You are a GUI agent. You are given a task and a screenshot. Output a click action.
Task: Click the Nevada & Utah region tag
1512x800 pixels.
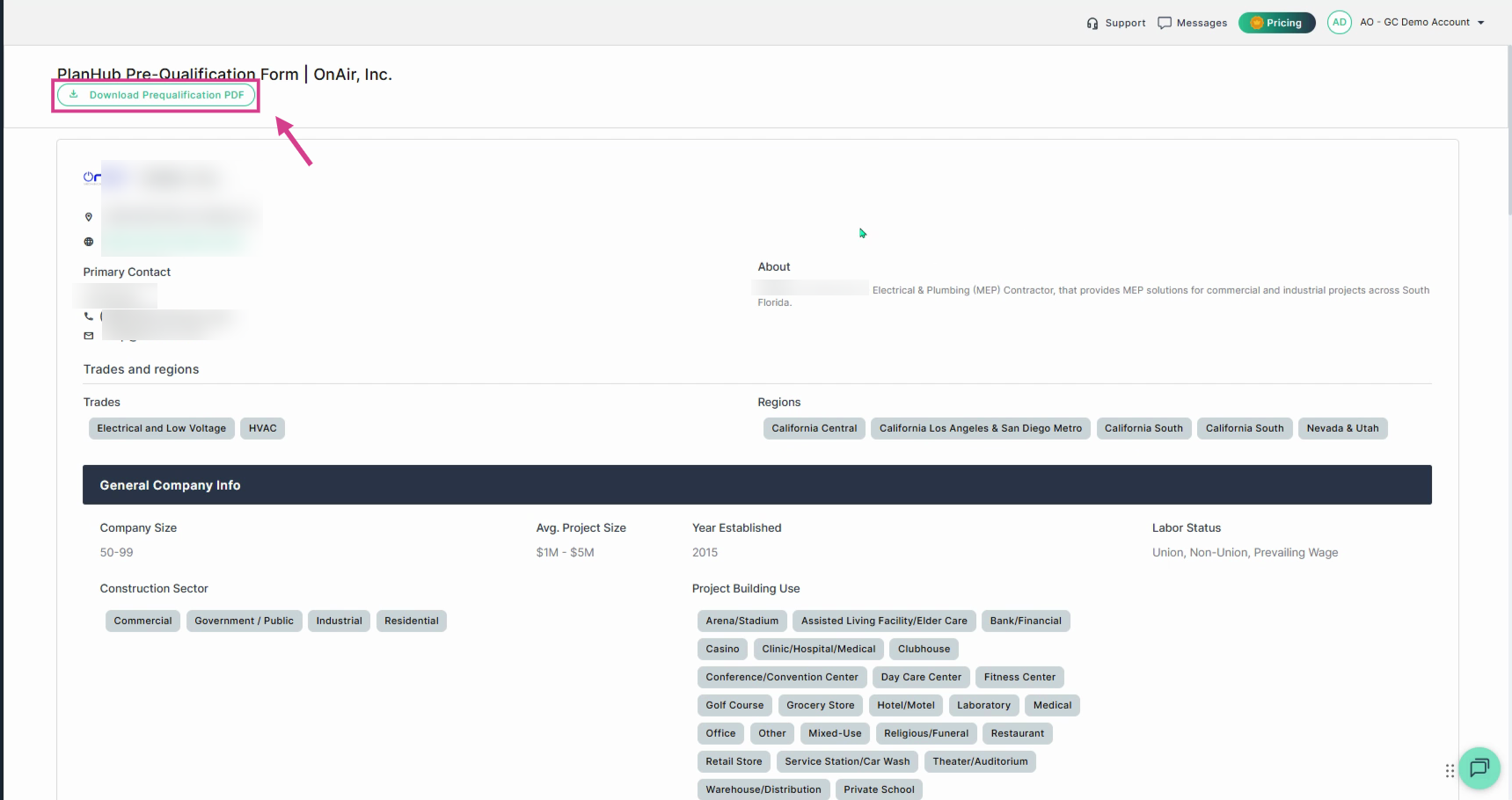[x=1342, y=428]
